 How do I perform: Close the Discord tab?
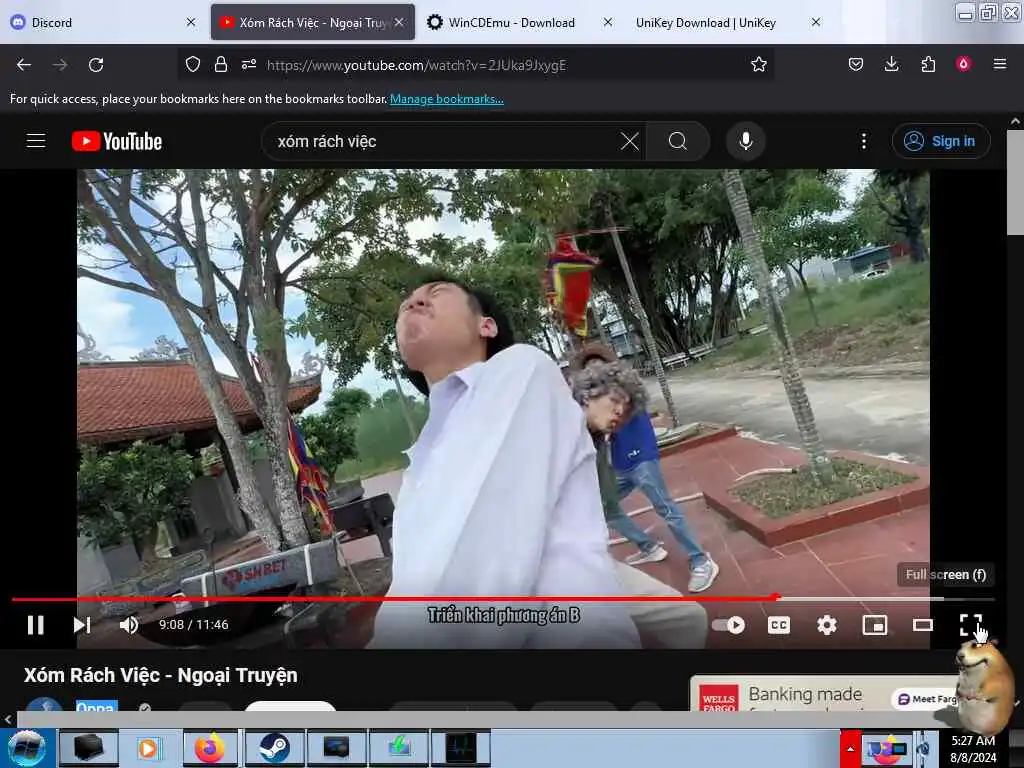point(191,22)
